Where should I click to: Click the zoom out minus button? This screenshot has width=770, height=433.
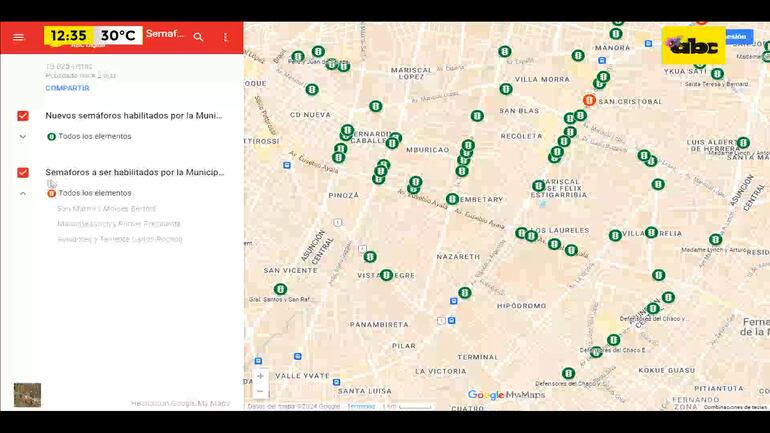tap(260, 391)
